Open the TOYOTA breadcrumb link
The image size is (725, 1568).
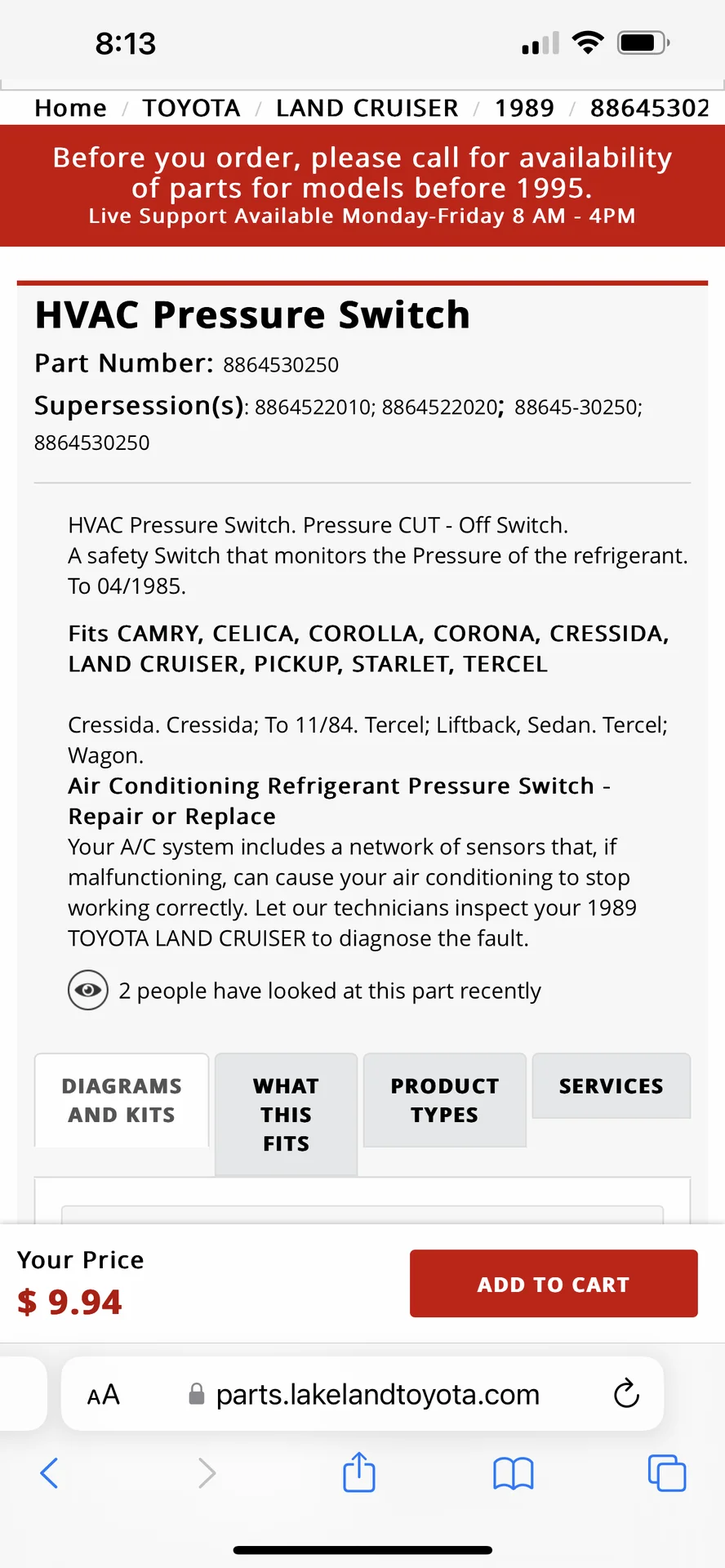191,108
